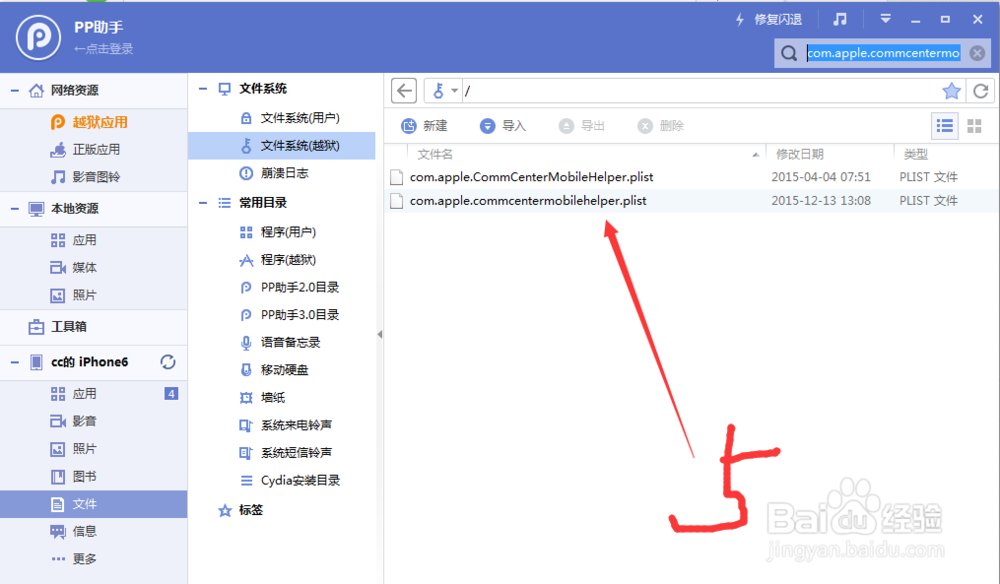Collapse the middle panel with splitter arrow
This screenshot has width=1000, height=584.
pyautogui.click(x=379, y=334)
